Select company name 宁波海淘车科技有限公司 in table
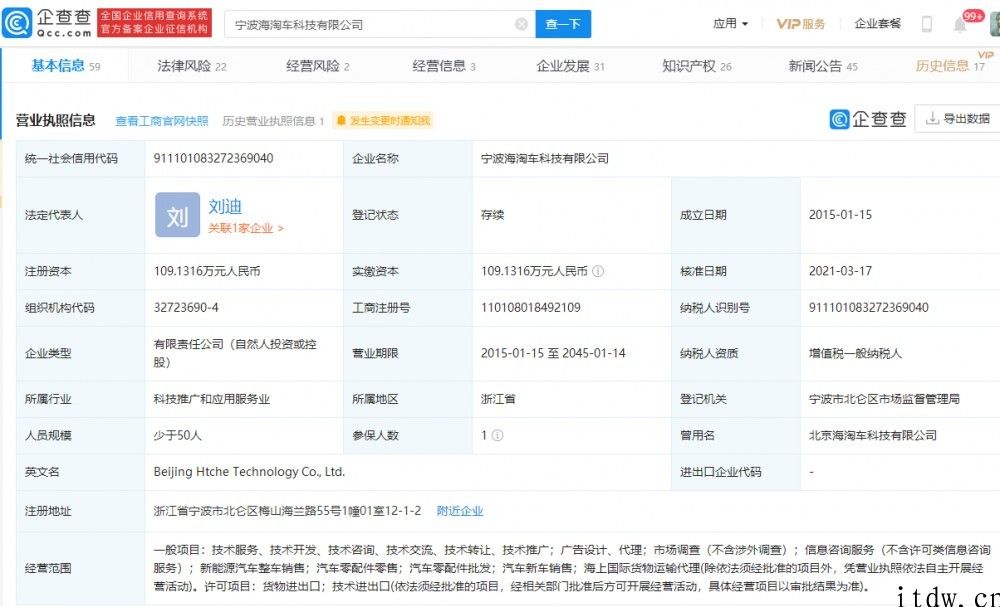The width and height of the screenshot is (1000, 607). coord(545,158)
